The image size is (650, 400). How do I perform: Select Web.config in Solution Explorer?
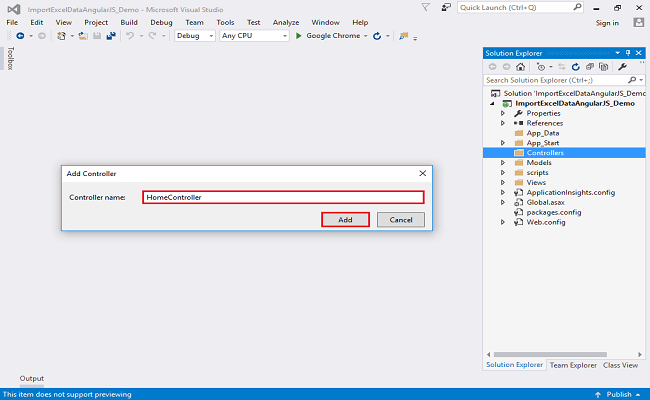click(x=546, y=223)
